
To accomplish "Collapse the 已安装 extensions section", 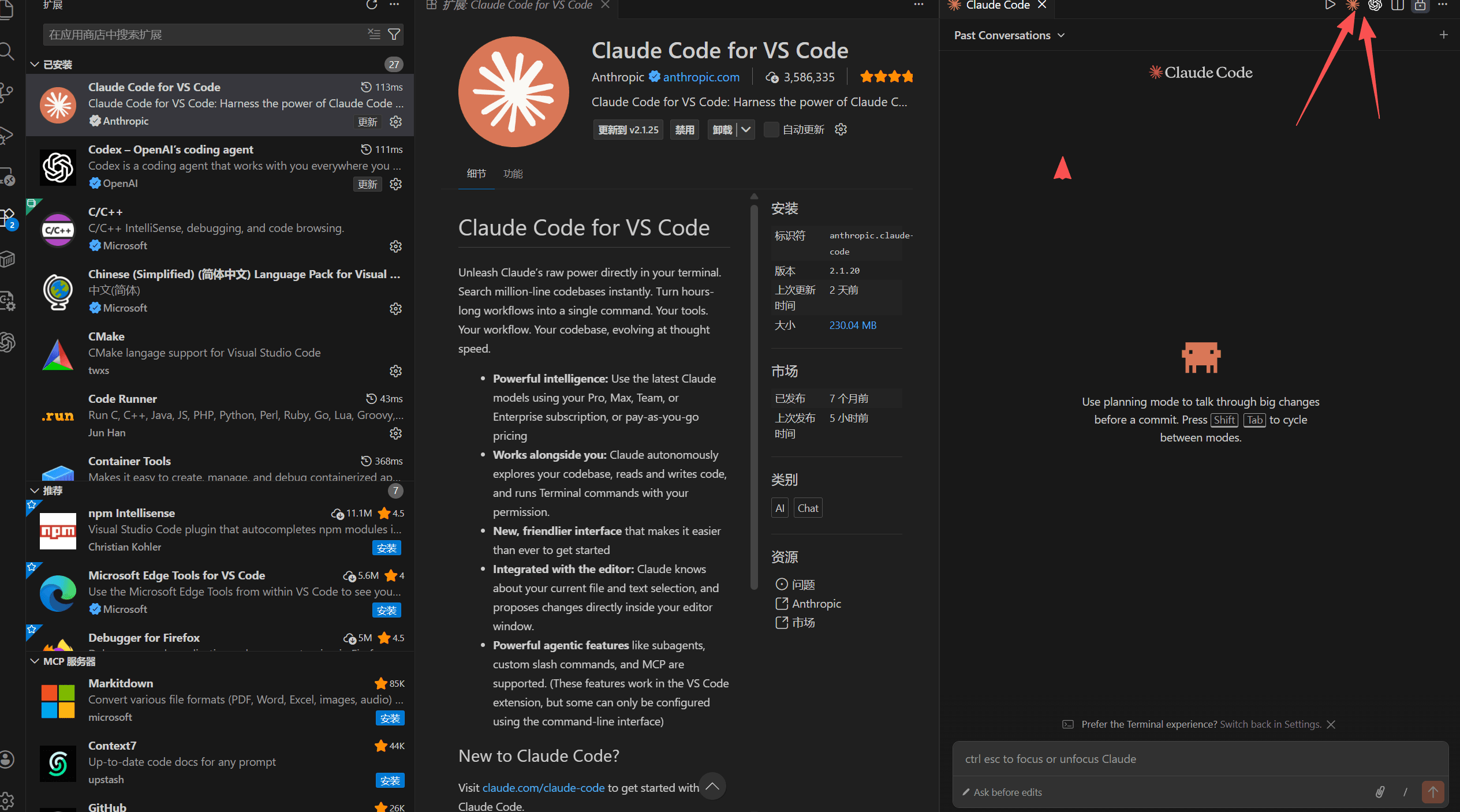I will point(35,64).
